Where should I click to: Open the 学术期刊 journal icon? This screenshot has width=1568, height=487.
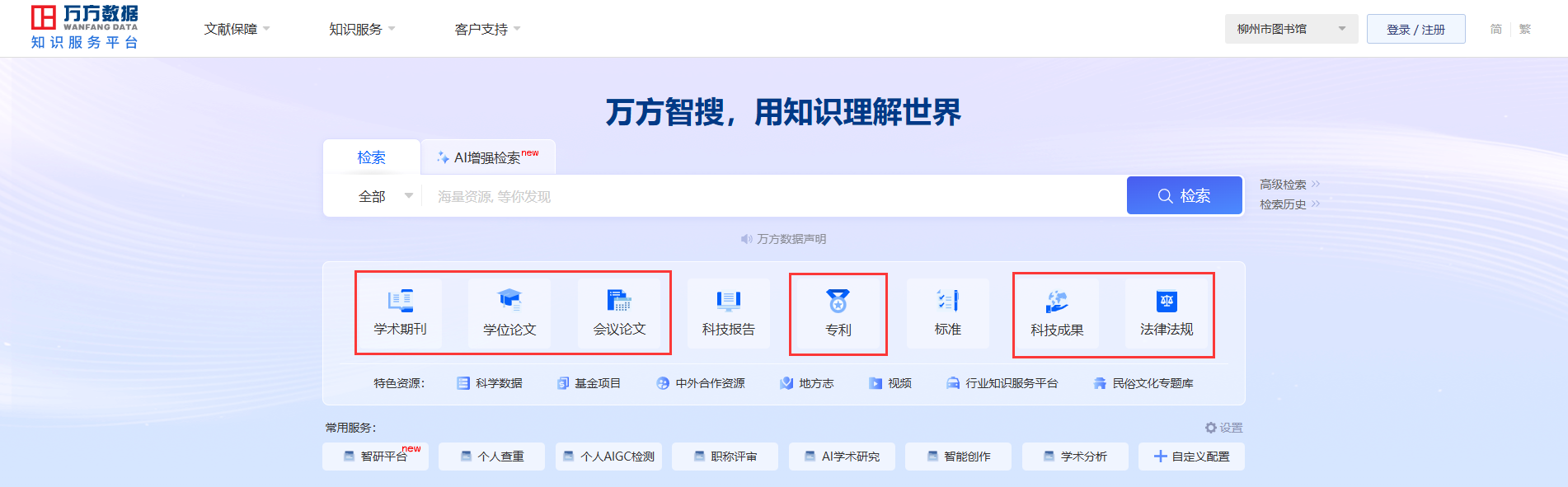point(401,301)
